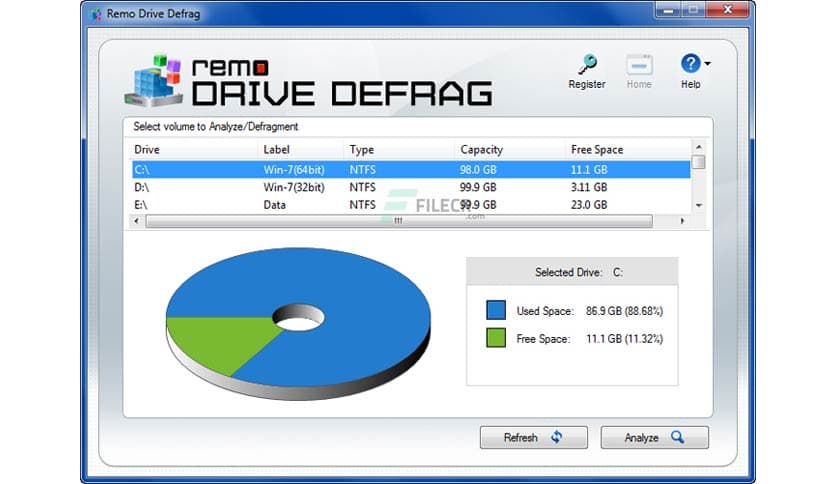Click the horizontal scrollbar thumb
Screen dimensions: 836x484
[x=399, y=221]
